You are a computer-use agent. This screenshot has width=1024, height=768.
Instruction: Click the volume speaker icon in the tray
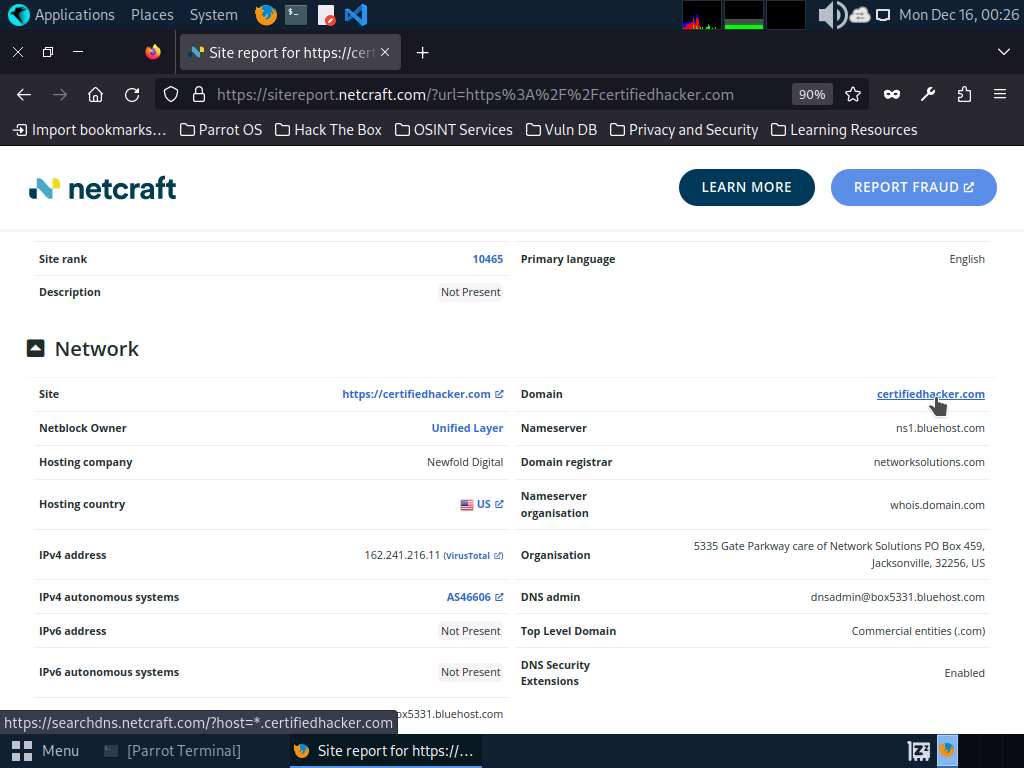tap(832, 14)
